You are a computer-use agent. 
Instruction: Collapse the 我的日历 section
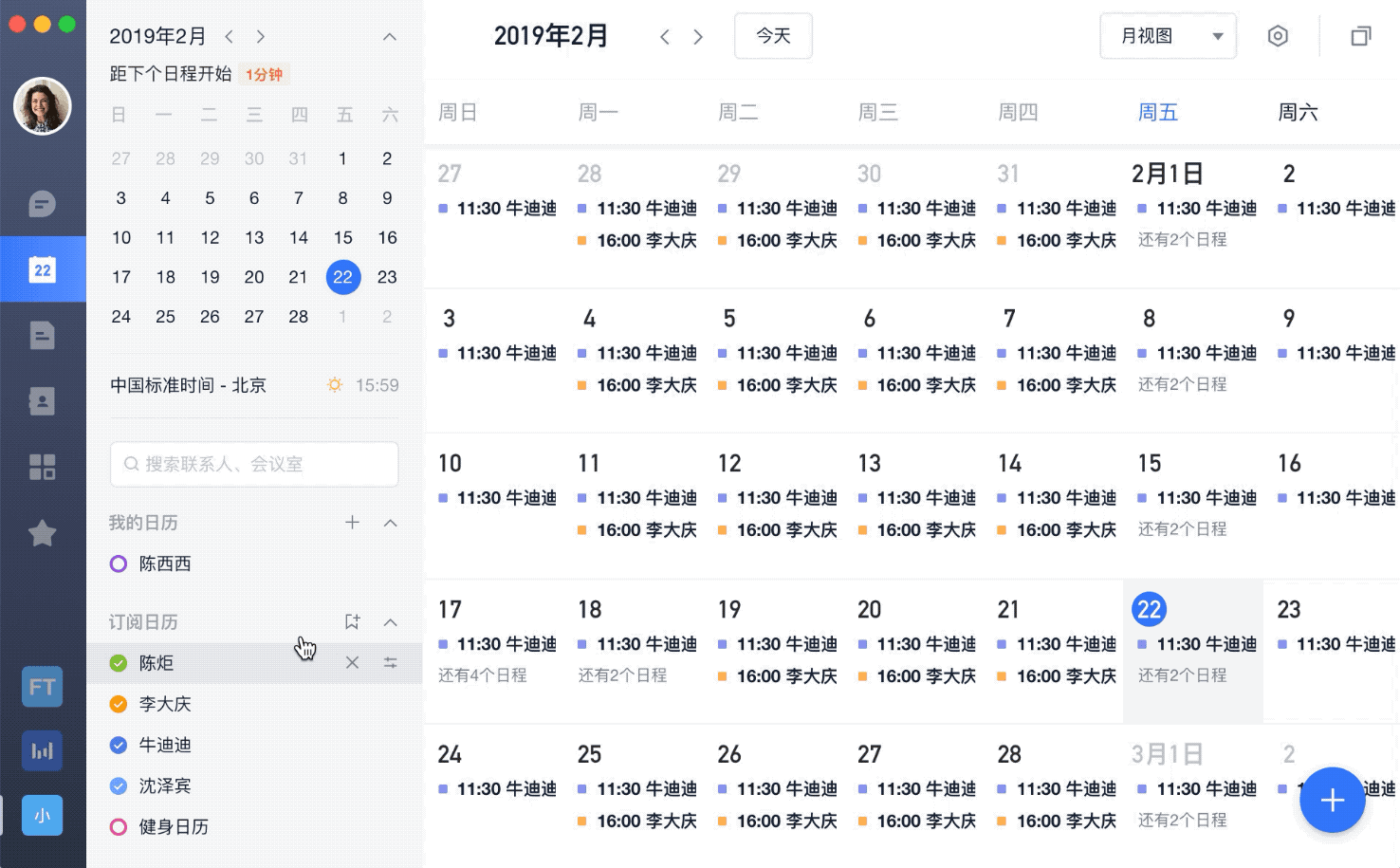389,523
